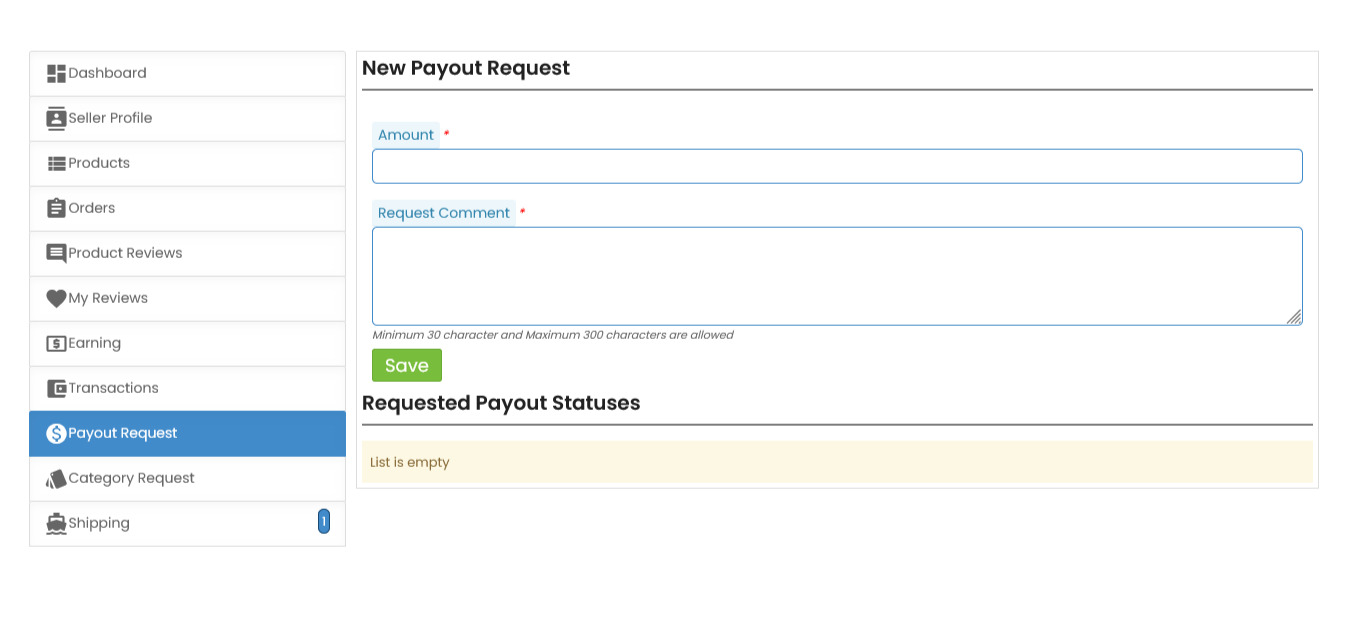Click the My Reviews heart icon
The width and height of the screenshot is (1345, 624).
click(56, 298)
